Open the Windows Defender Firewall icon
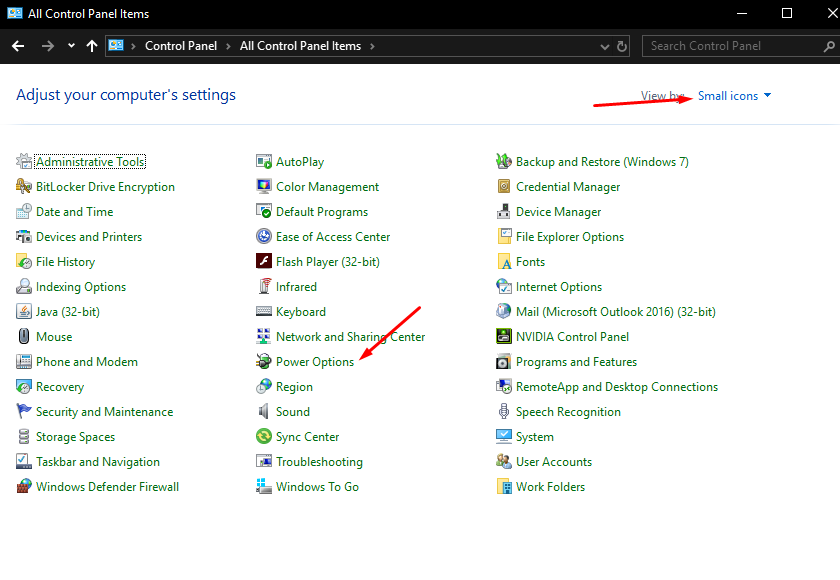Image resolution: width=840 pixels, height=580 pixels. pos(25,487)
